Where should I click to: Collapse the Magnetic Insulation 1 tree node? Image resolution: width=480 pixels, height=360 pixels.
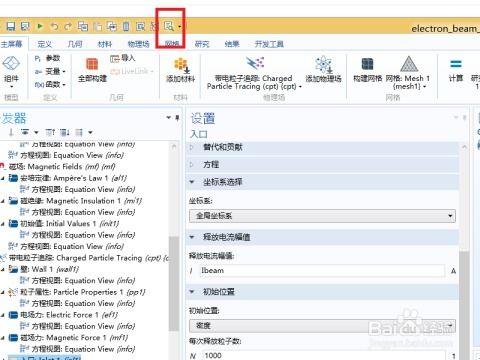click(x=3, y=201)
